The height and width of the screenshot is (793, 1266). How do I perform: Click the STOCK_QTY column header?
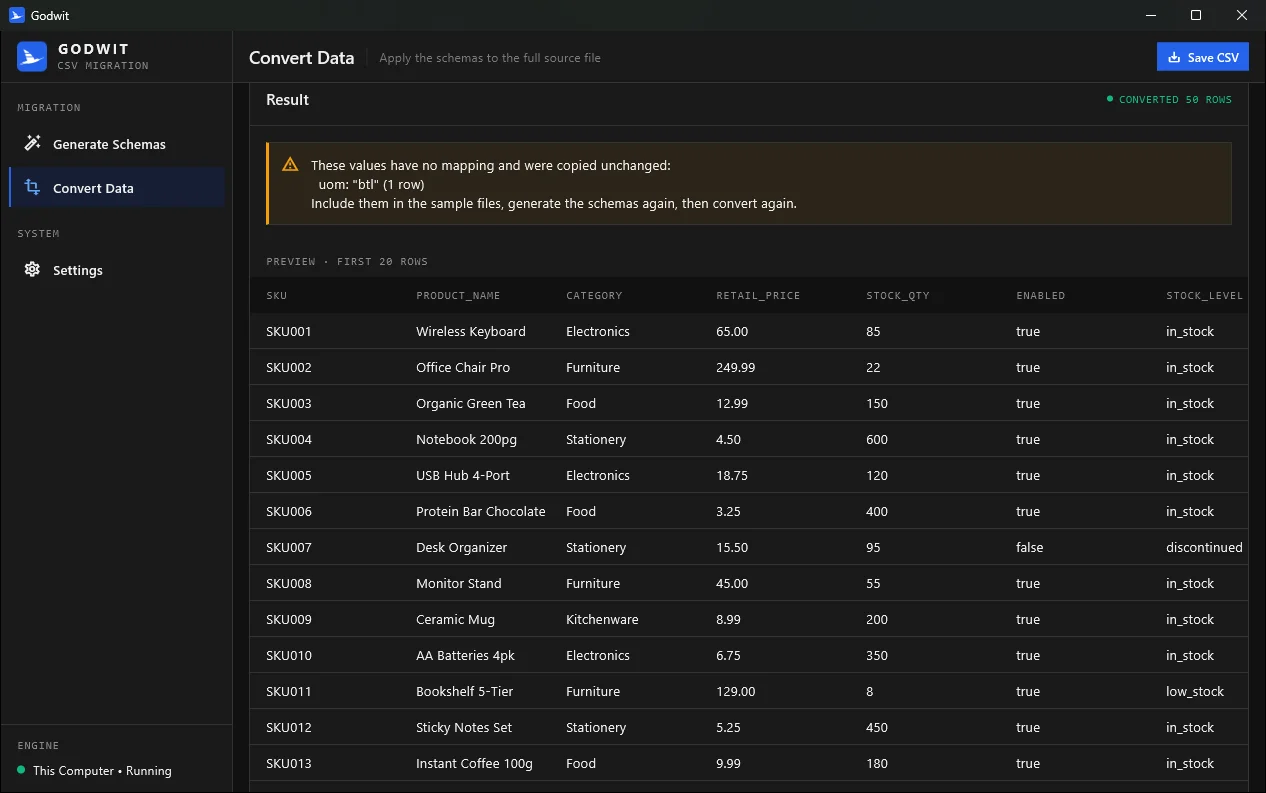898,296
